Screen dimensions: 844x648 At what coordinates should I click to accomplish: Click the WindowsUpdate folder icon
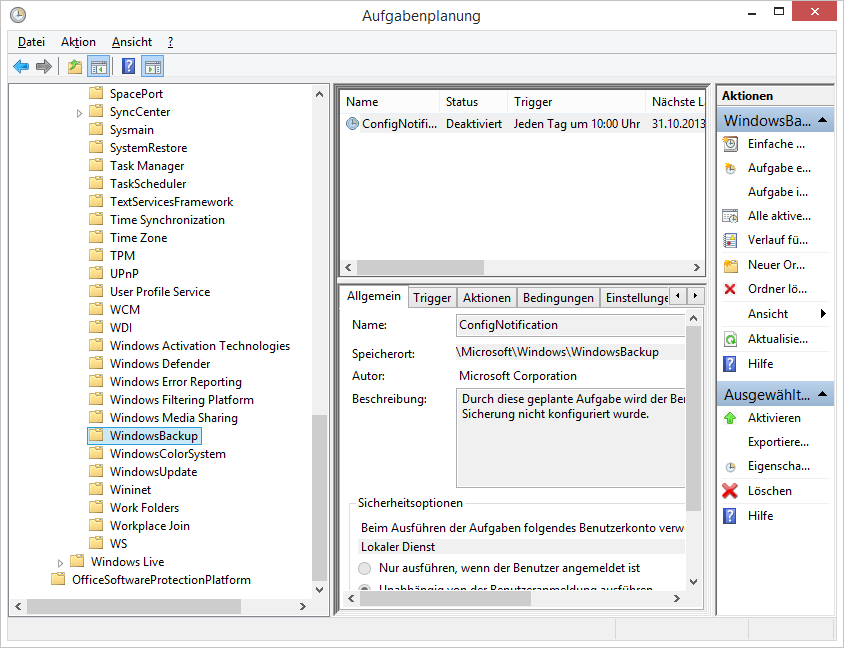[96, 471]
